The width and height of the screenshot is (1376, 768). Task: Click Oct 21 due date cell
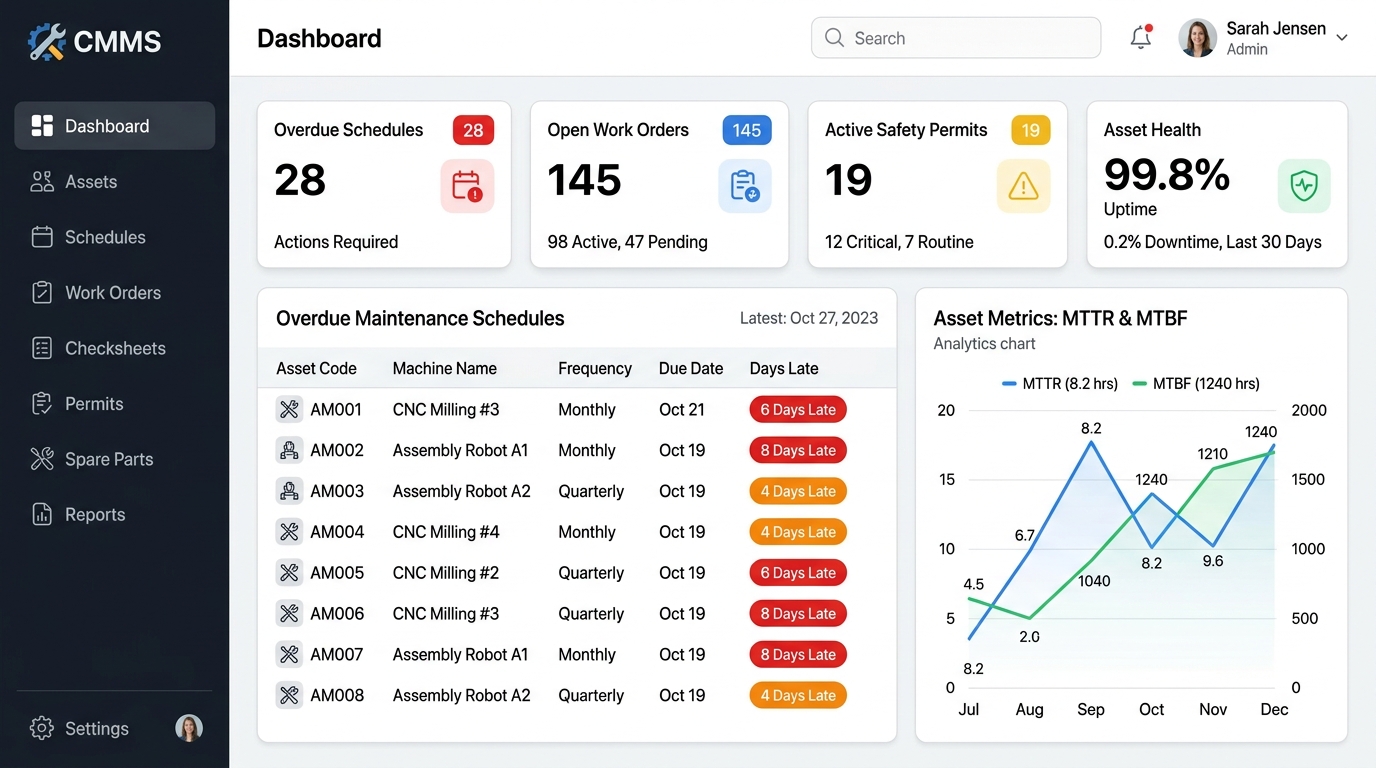pyautogui.click(x=682, y=409)
